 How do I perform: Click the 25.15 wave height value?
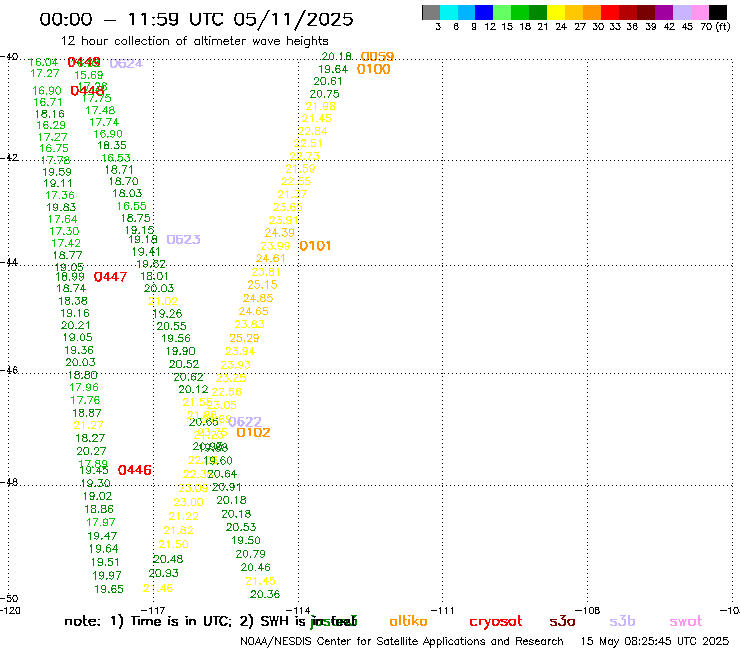[262, 285]
